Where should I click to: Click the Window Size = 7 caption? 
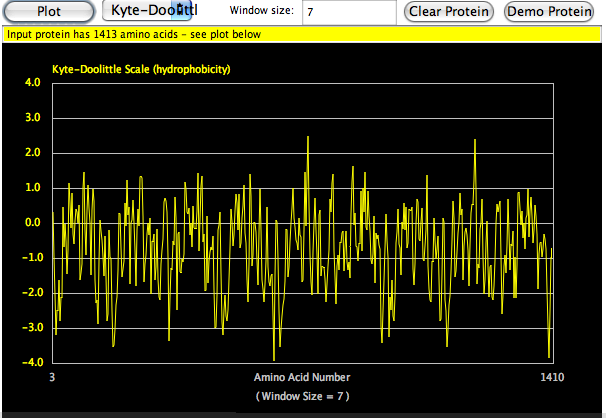[302, 396]
